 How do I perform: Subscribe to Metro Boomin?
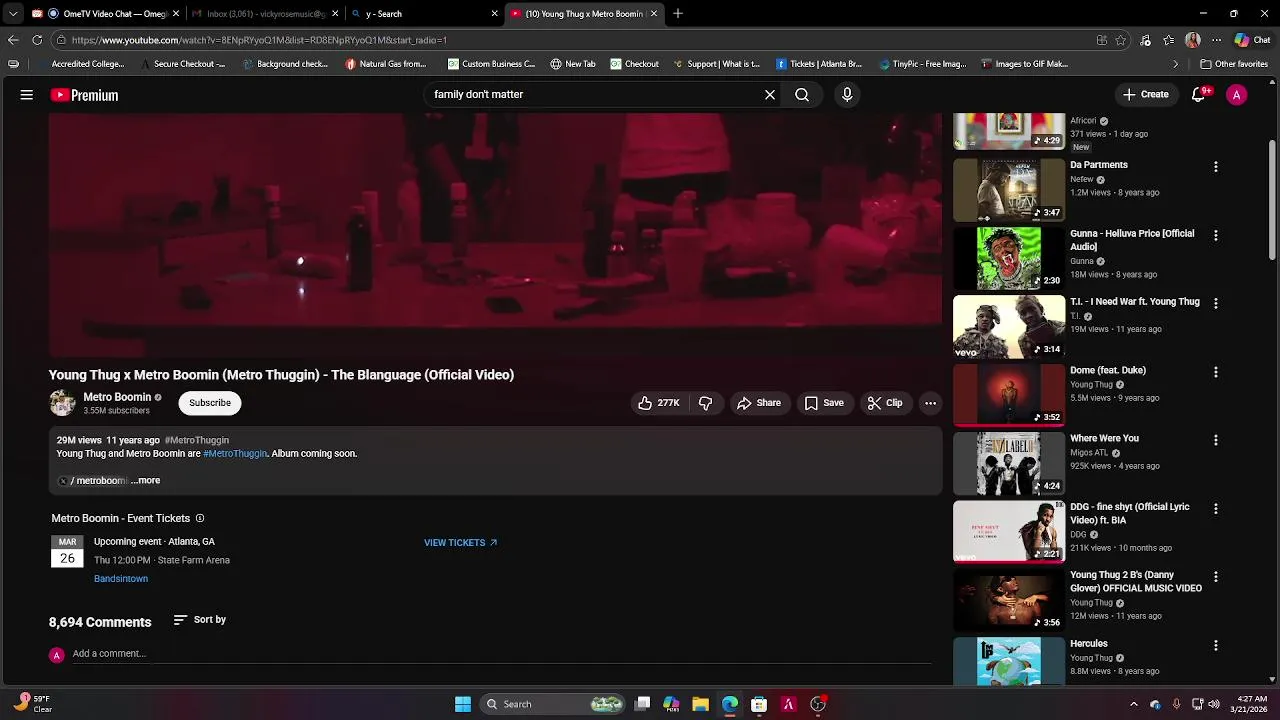pyautogui.click(x=210, y=403)
